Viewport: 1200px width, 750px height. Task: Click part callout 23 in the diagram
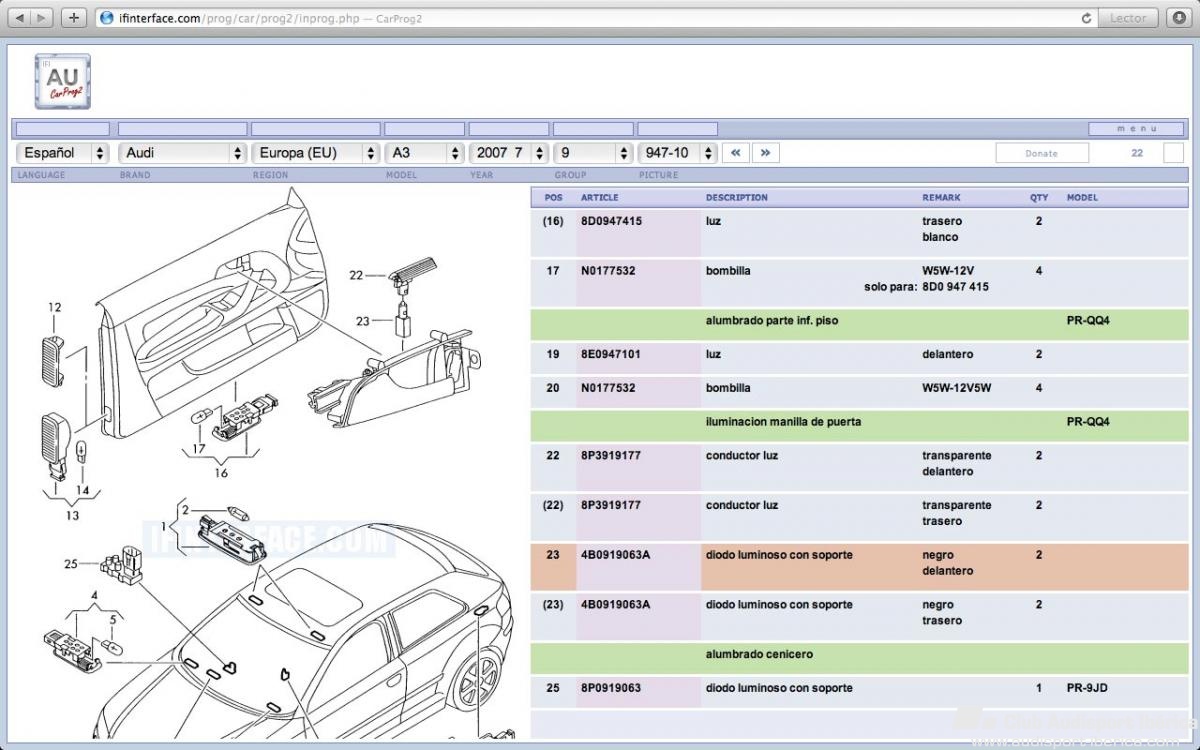click(x=362, y=321)
